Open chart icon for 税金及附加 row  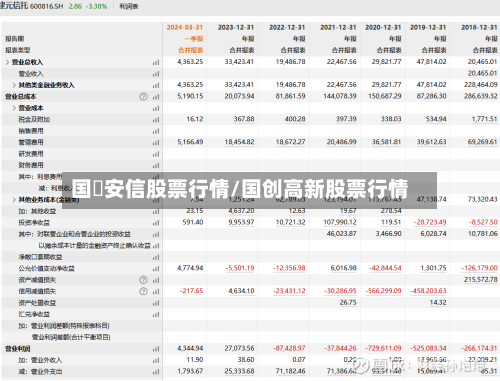tap(156, 120)
